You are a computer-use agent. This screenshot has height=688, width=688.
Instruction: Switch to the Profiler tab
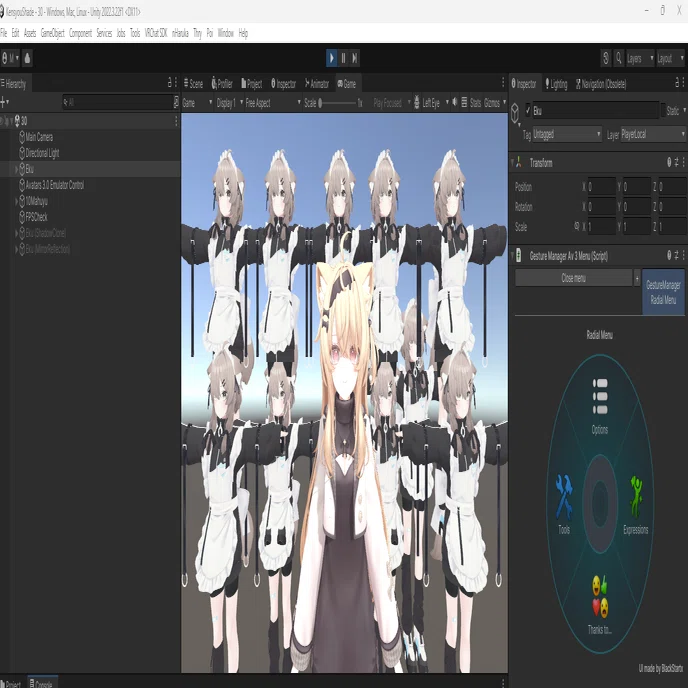point(222,83)
